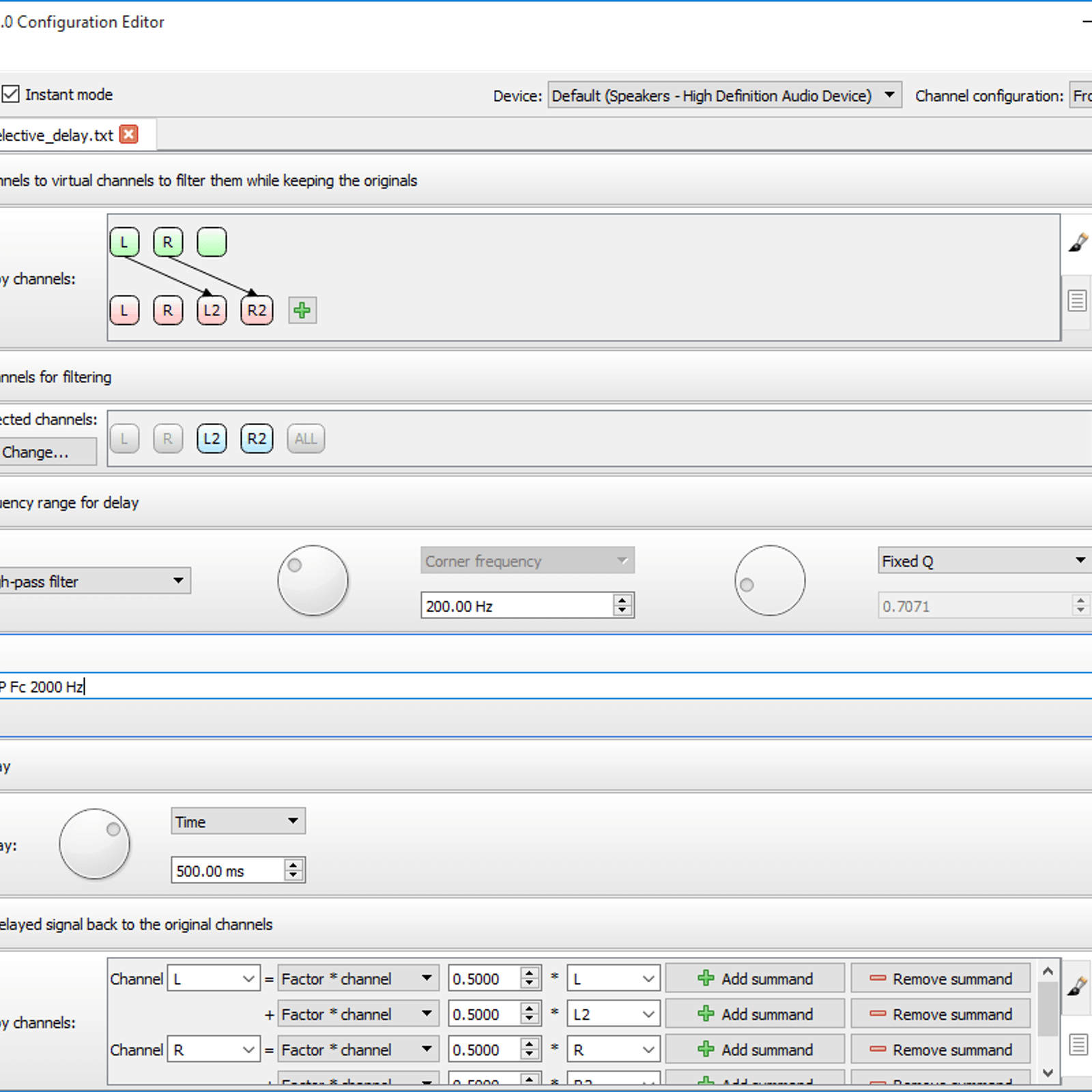Select the red L target channel node
Viewport: 1092px width, 1092px height.
pyautogui.click(x=124, y=311)
